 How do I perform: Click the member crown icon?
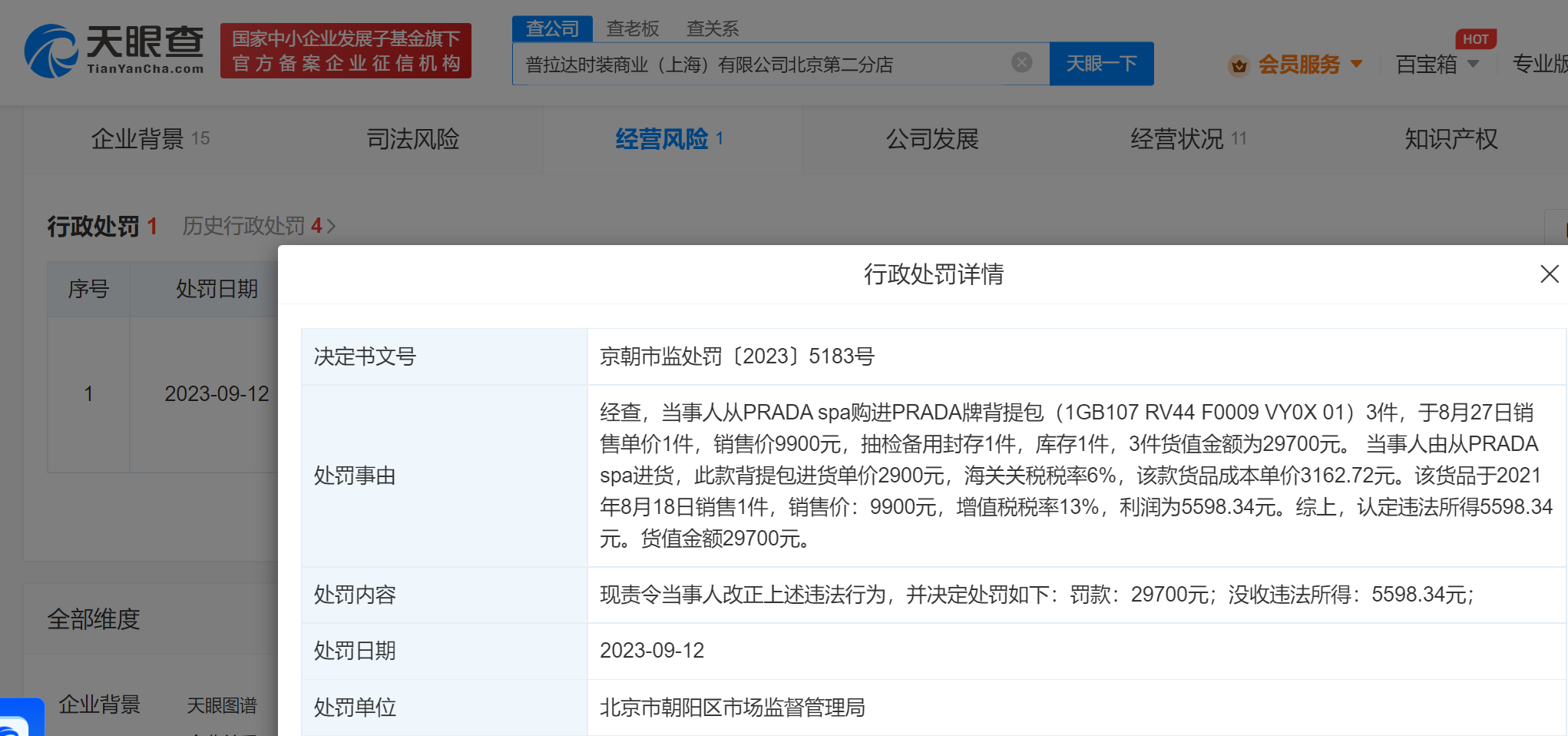pos(1238,66)
